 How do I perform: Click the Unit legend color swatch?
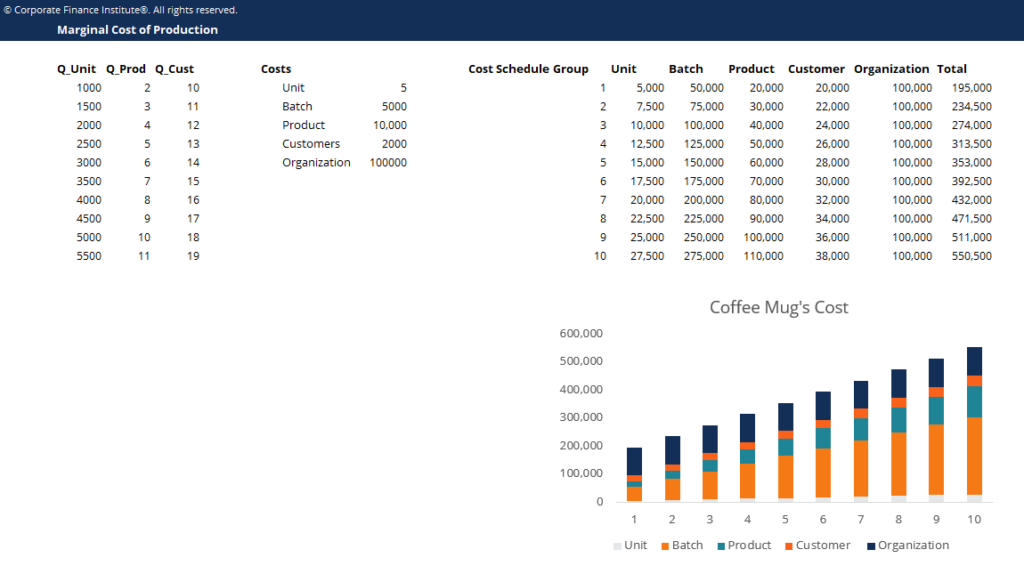616,546
